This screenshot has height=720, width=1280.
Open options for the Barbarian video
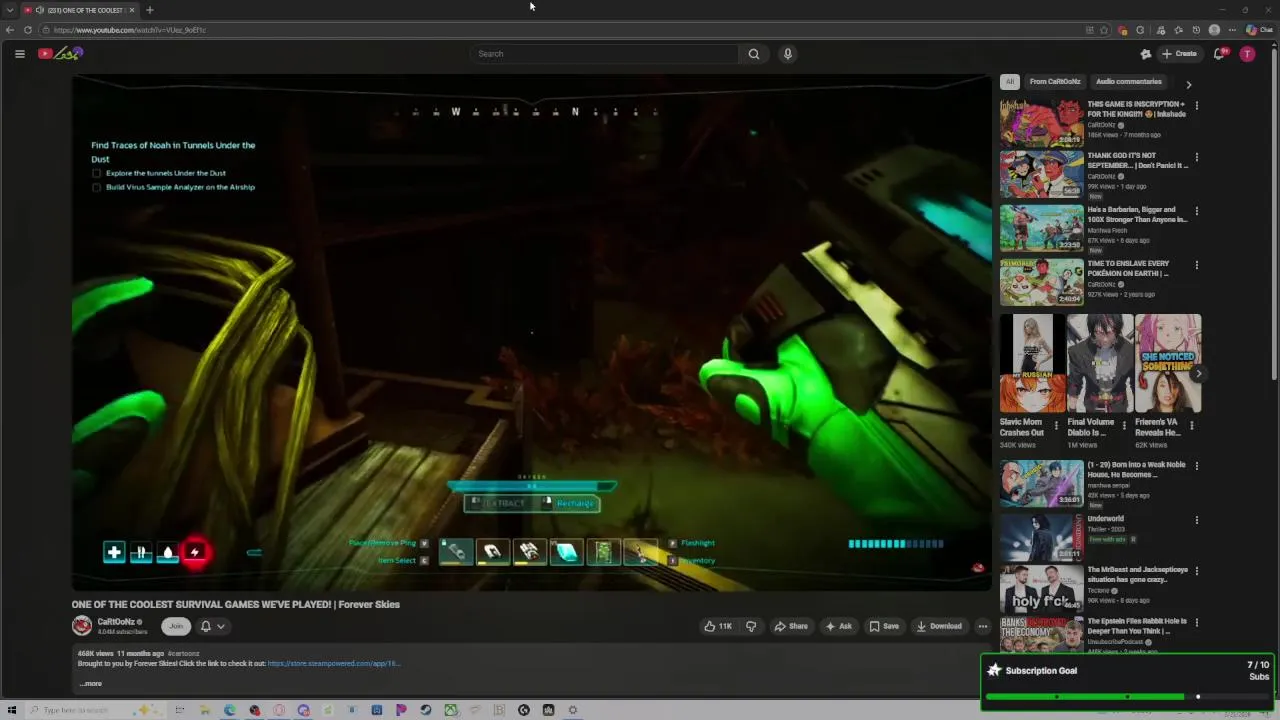click(1197, 211)
